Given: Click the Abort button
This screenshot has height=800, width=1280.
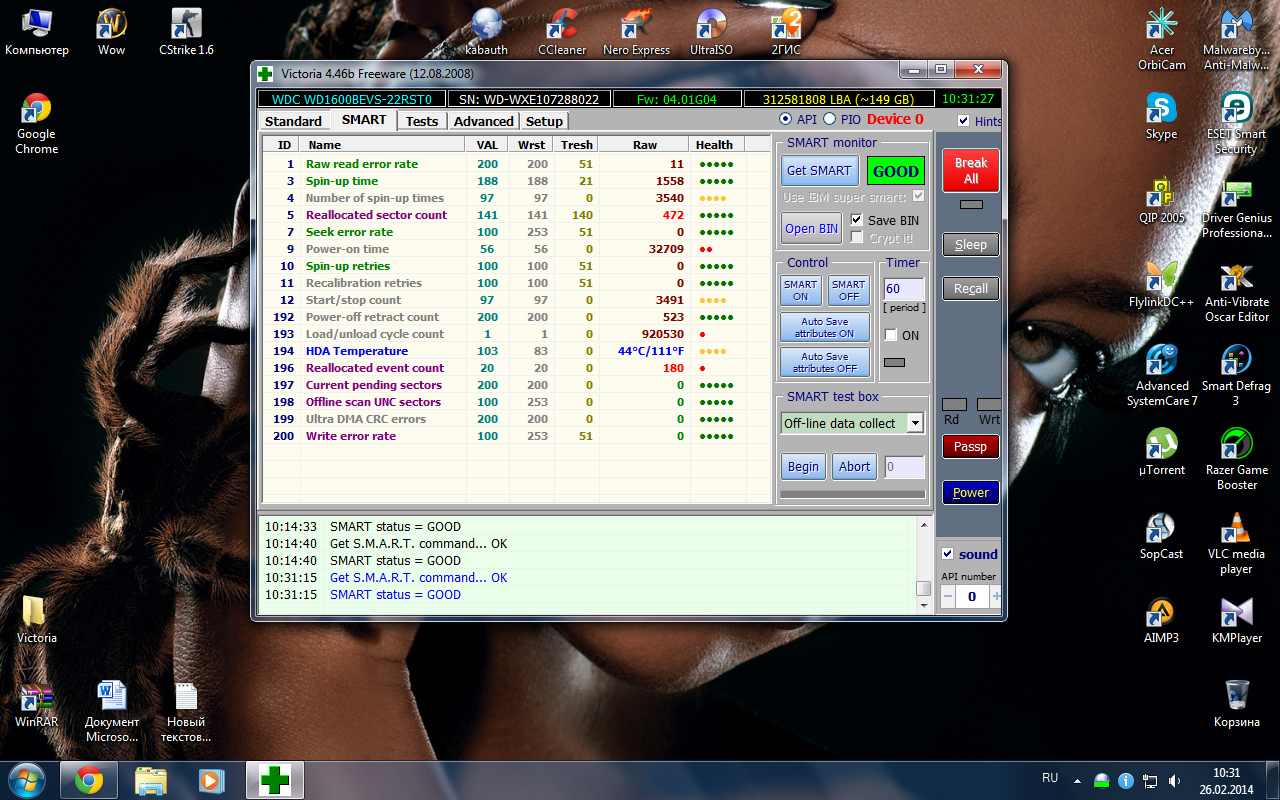Looking at the screenshot, I should point(854,466).
